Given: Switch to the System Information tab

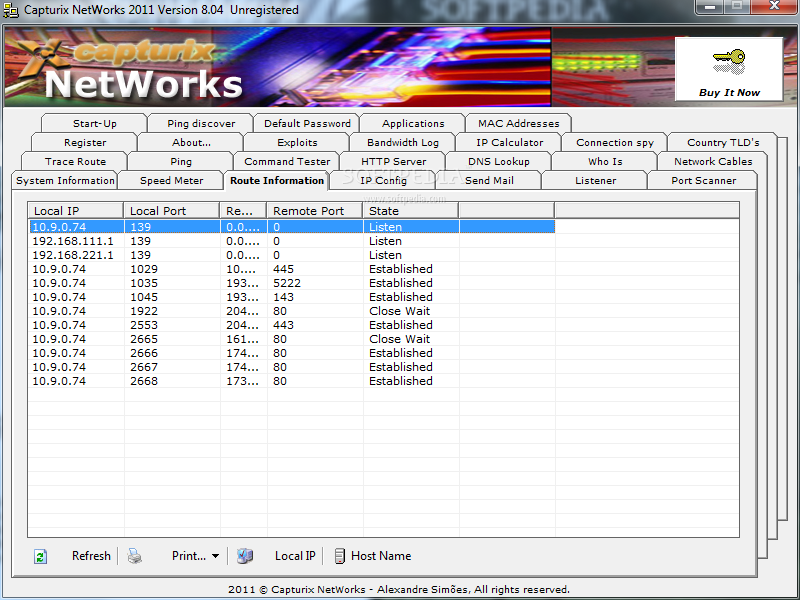Looking at the screenshot, I should pos(65,180).
